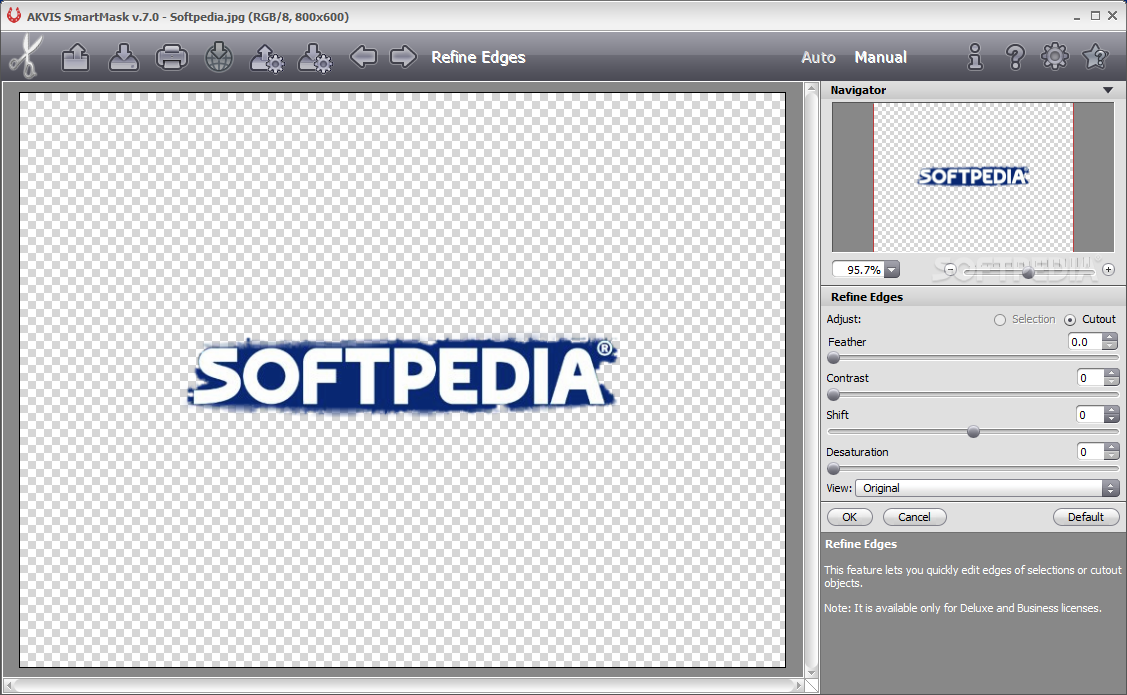Screen dimensions: 1127x695
Task: Open an image with the upload icon
Action: [75, 57]
